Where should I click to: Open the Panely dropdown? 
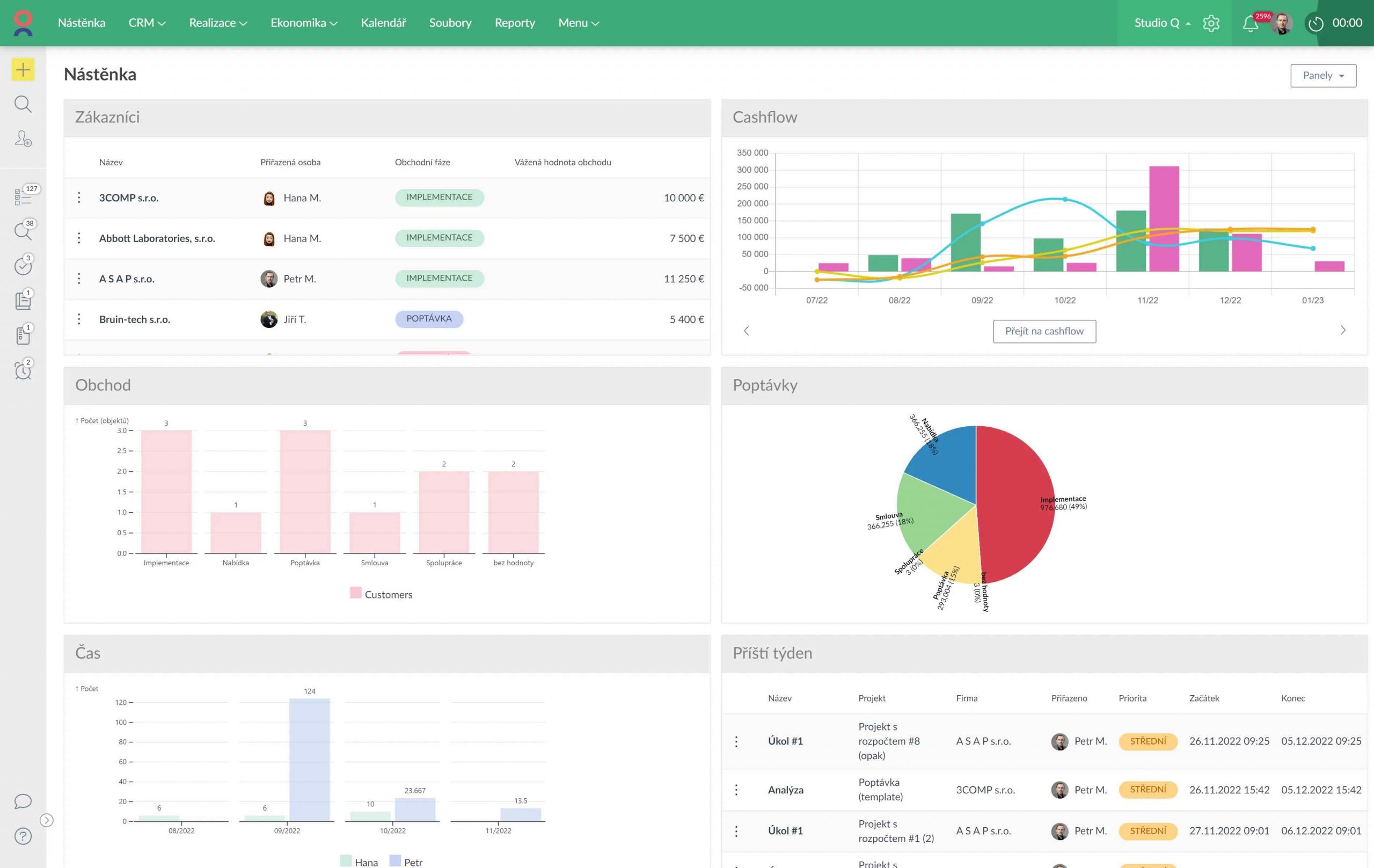[x=1322, y=75]
